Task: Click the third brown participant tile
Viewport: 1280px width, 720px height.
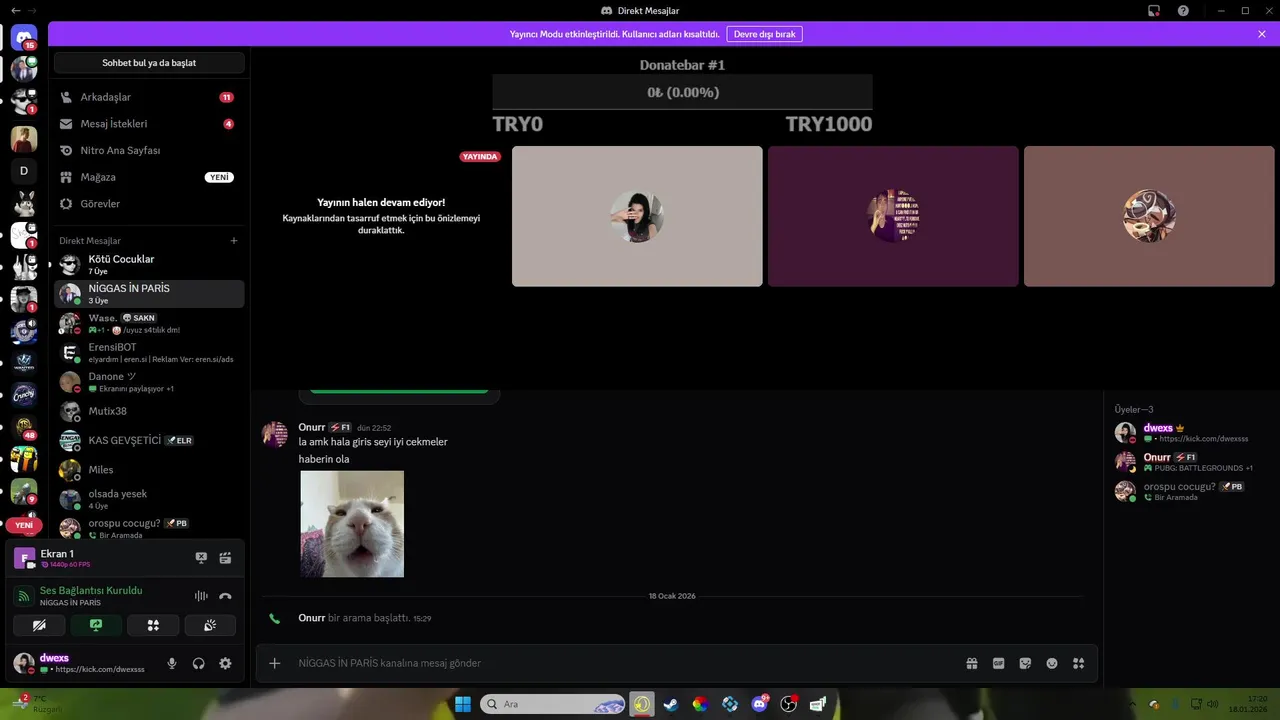Action: 1149,216
